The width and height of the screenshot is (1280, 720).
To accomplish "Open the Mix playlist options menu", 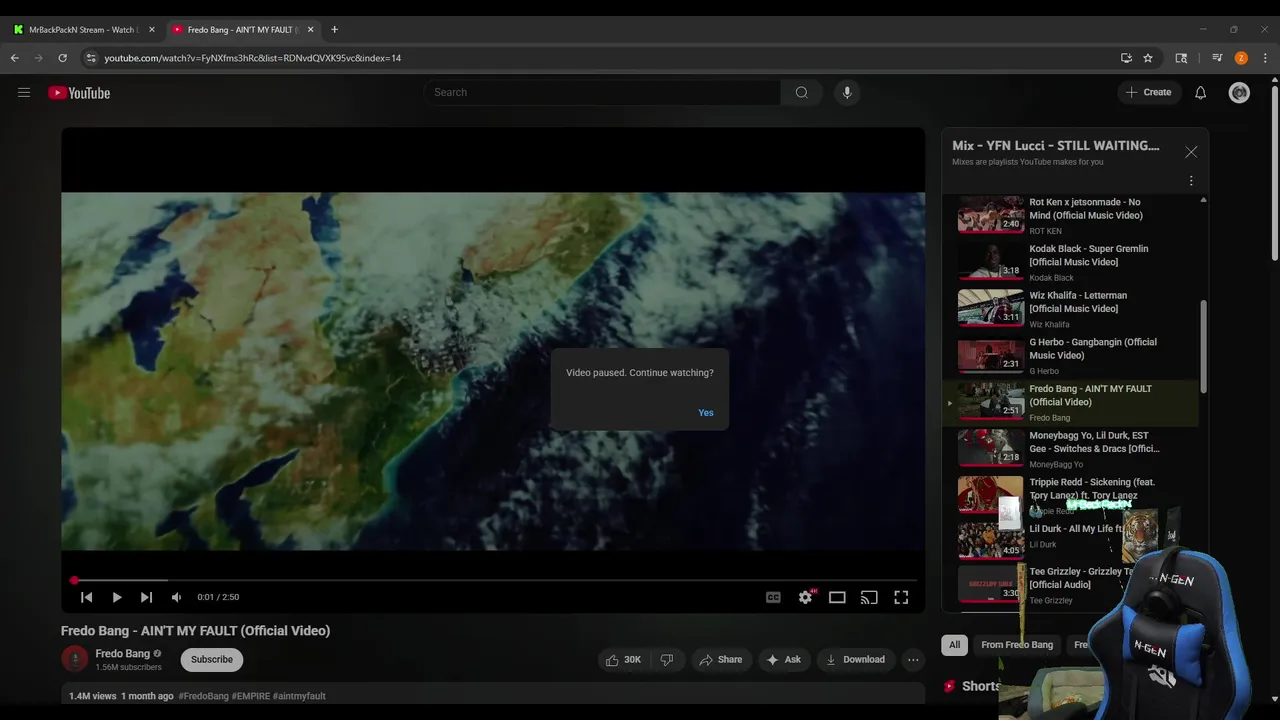I will (x=1191, y=181).
